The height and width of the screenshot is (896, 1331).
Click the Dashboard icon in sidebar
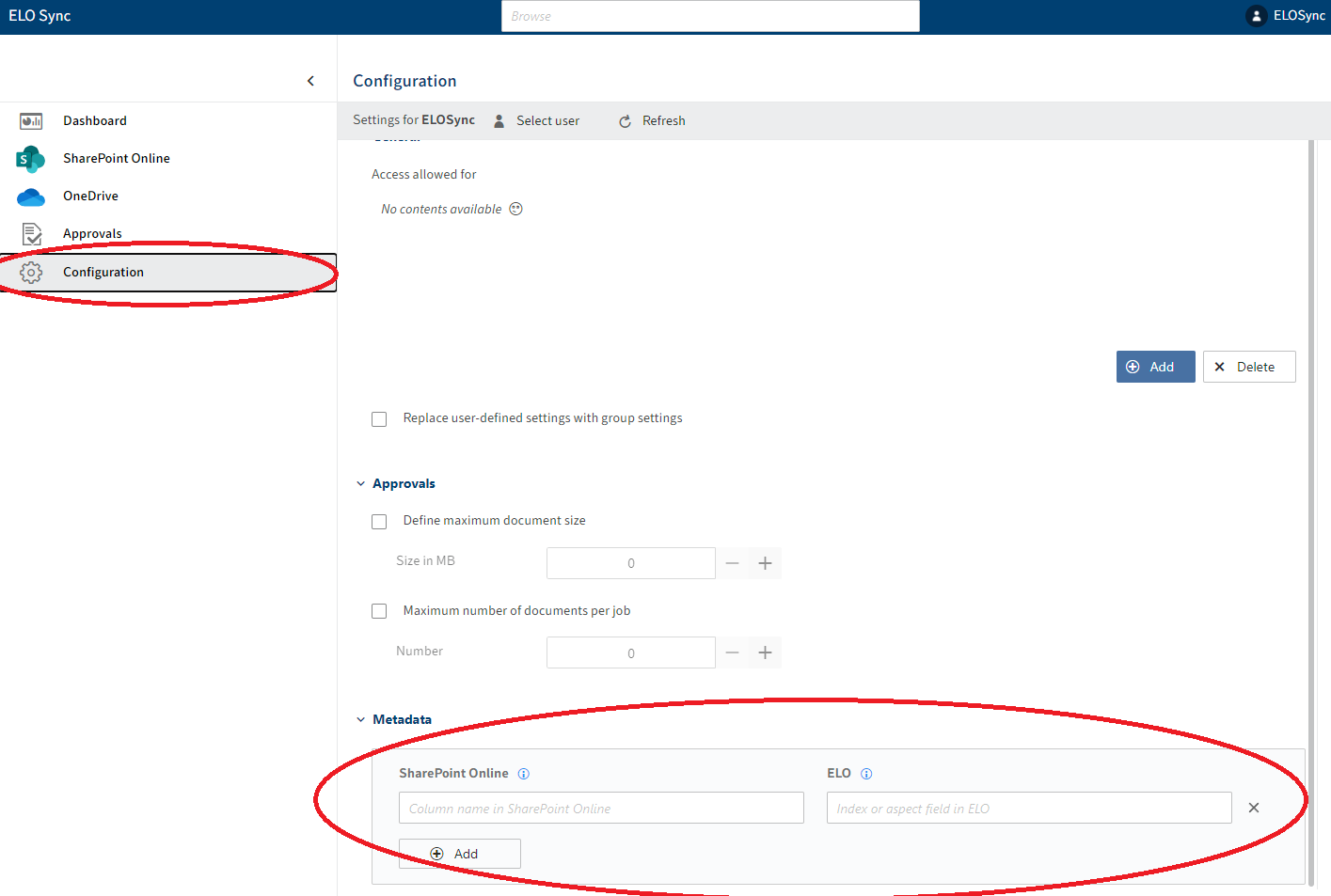pos(31,121)
